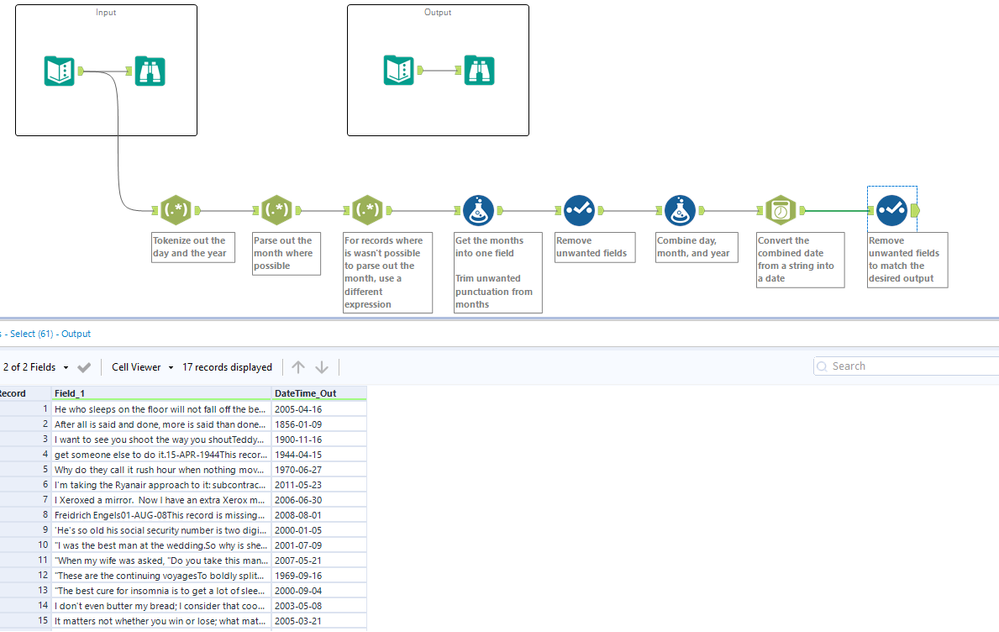Click the Record column header

(25, 393)
